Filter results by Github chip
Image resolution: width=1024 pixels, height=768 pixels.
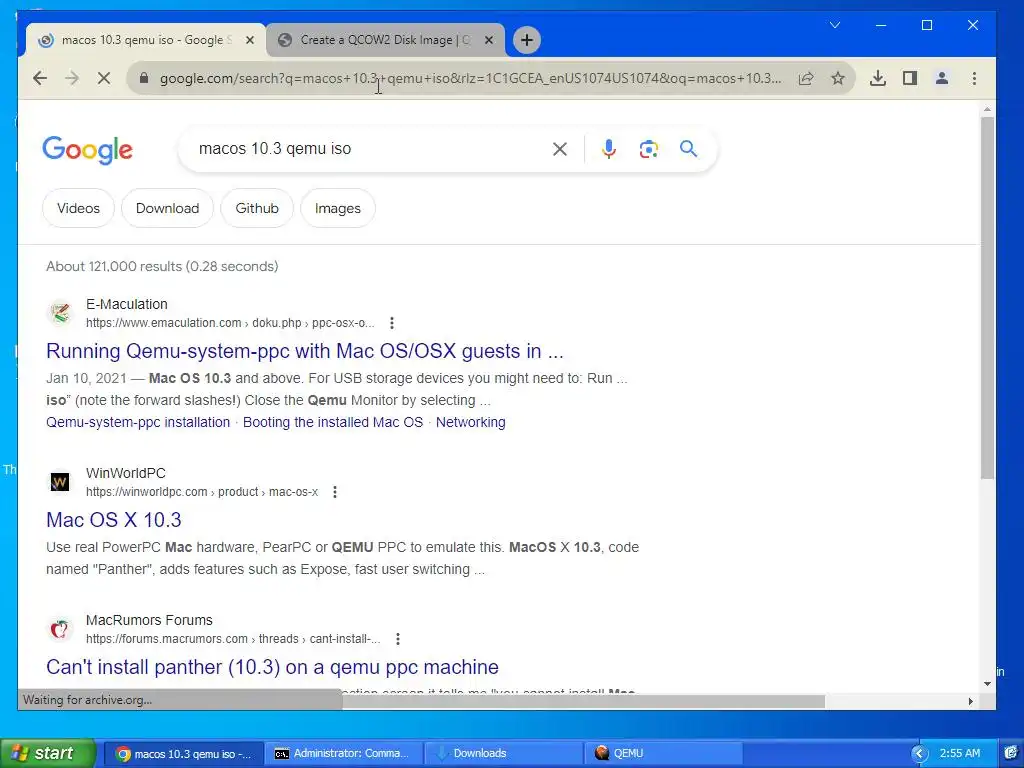point(257,208)
